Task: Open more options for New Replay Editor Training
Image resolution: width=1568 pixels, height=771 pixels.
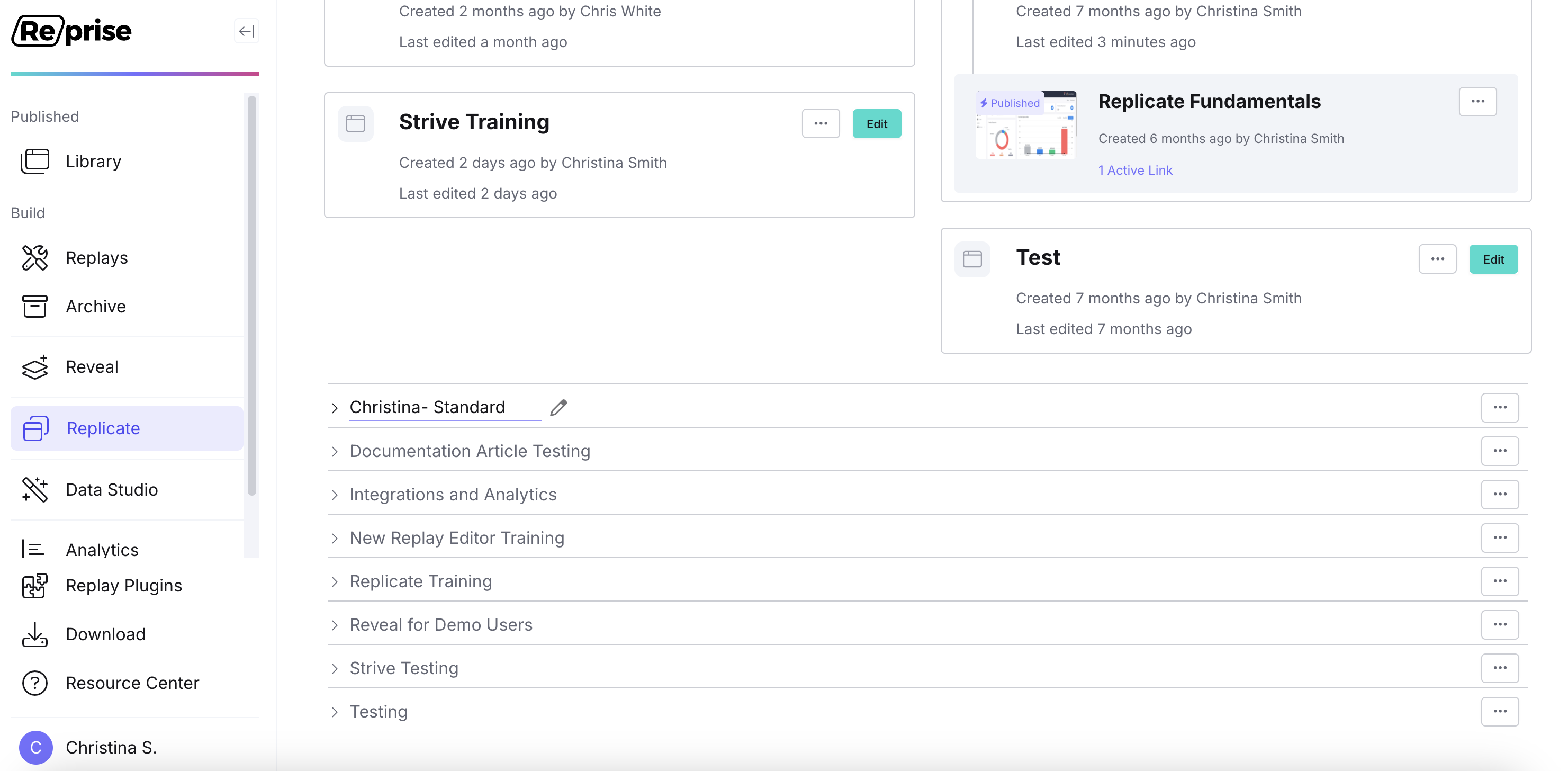Action: pos(1500,539)
